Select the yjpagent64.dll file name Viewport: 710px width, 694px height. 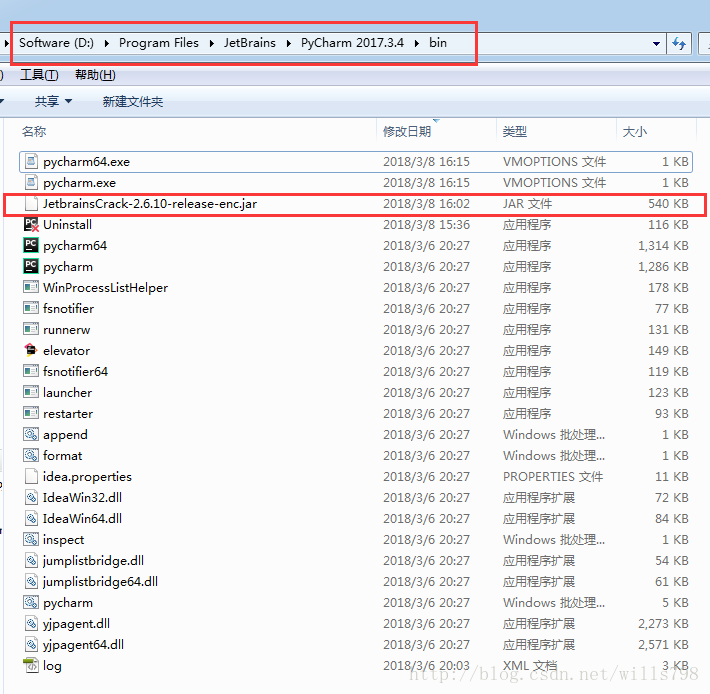[83, 645]
